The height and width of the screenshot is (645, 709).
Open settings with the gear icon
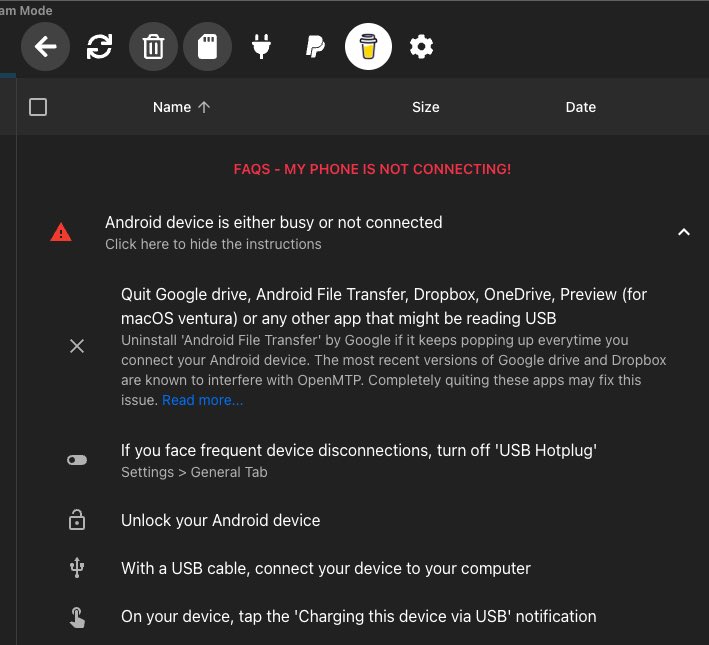point(421,47)
